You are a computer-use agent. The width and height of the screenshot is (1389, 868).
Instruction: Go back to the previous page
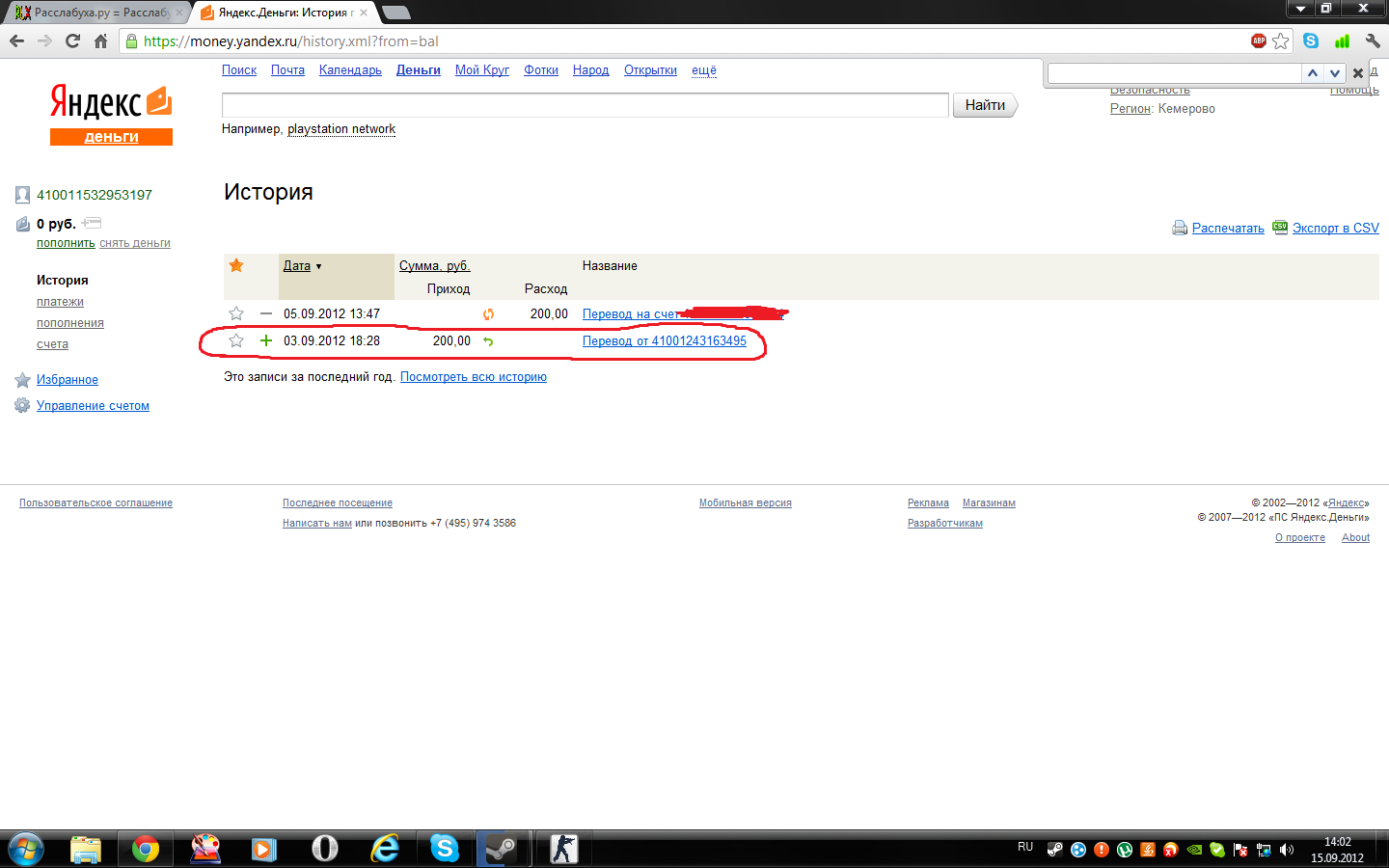(x=16, y=41)
